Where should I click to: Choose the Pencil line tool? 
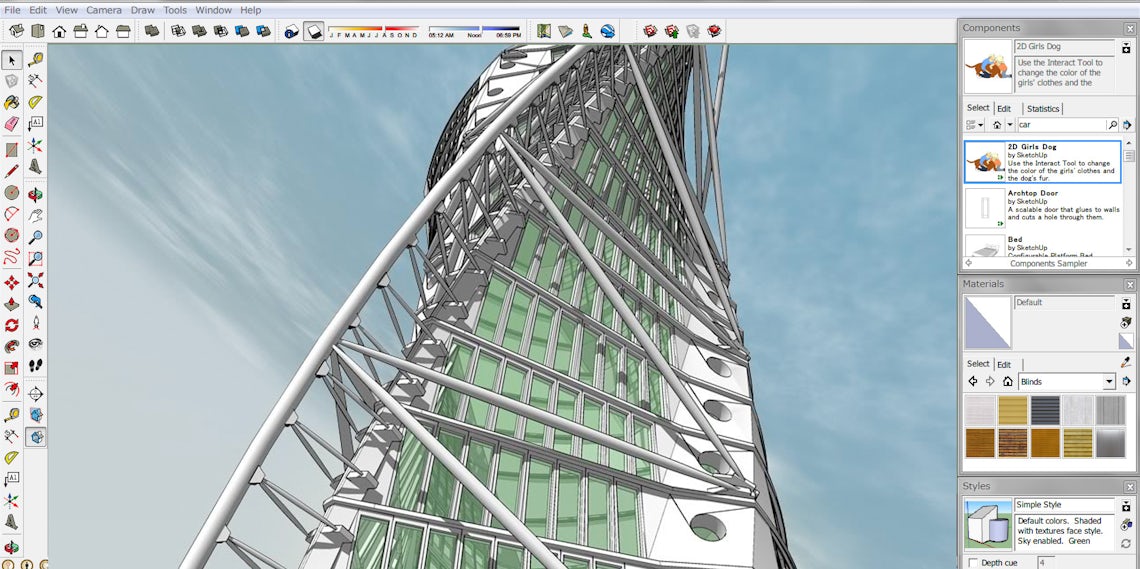(x=12, y=171)
